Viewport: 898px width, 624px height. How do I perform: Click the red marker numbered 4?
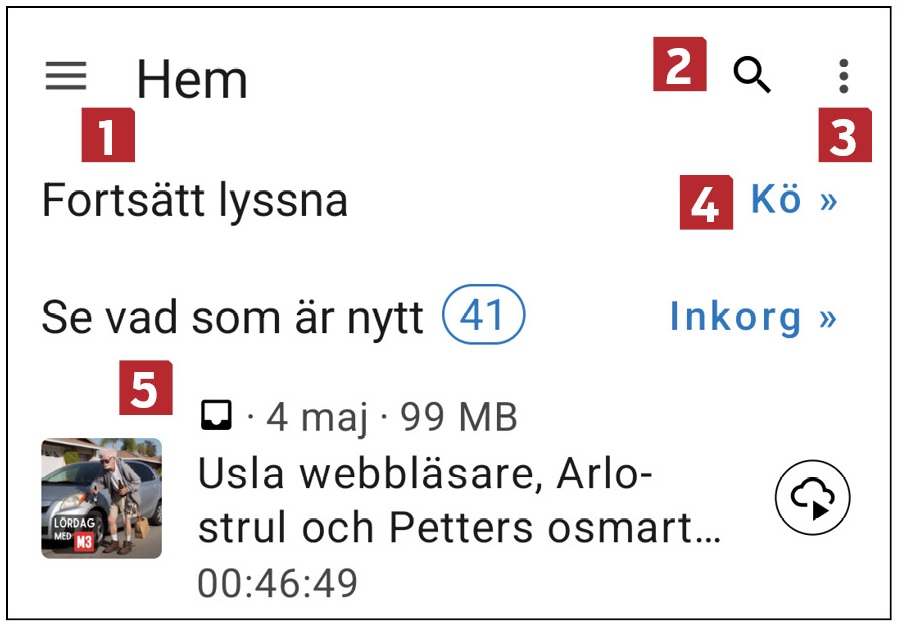[706, 203]
